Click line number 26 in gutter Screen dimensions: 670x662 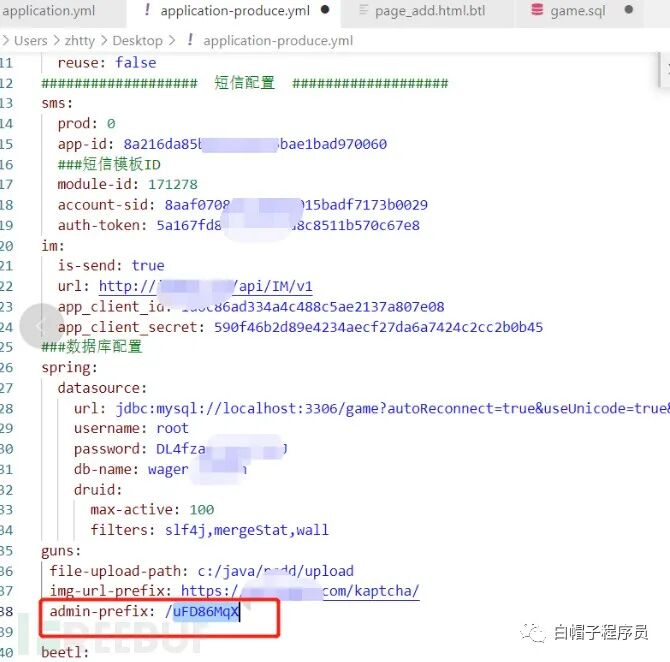click(6, 368)
